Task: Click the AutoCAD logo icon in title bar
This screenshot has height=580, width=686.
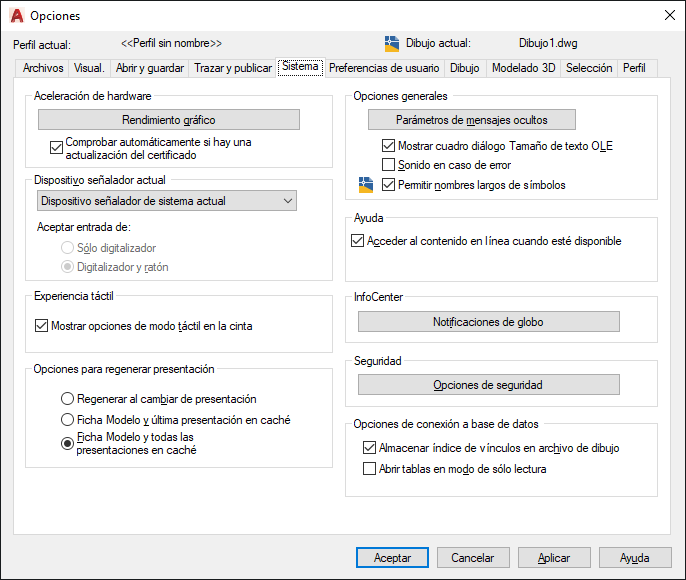Action: click(x=16, y=16)
